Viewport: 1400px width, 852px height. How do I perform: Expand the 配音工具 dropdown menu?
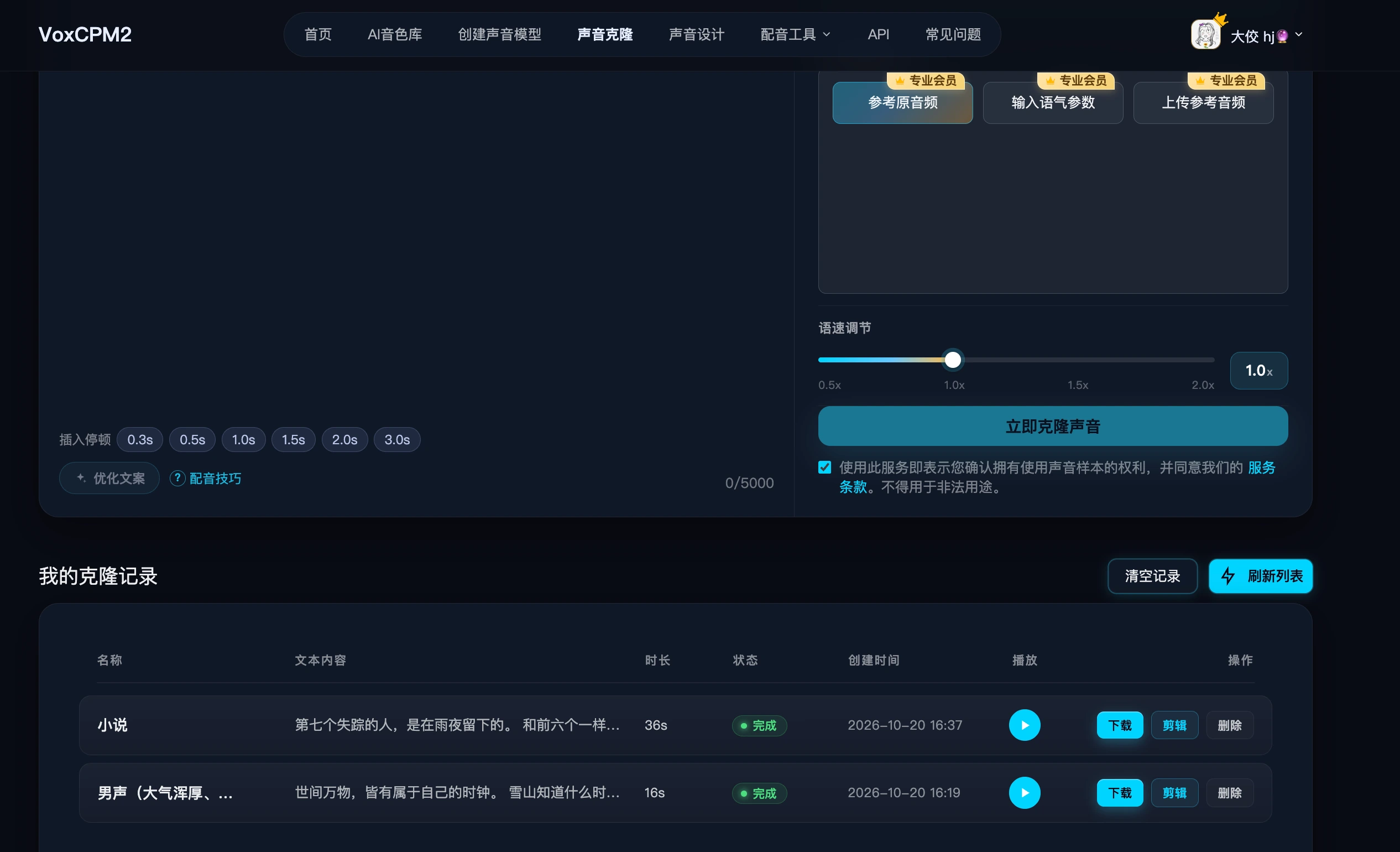point(795,35)
